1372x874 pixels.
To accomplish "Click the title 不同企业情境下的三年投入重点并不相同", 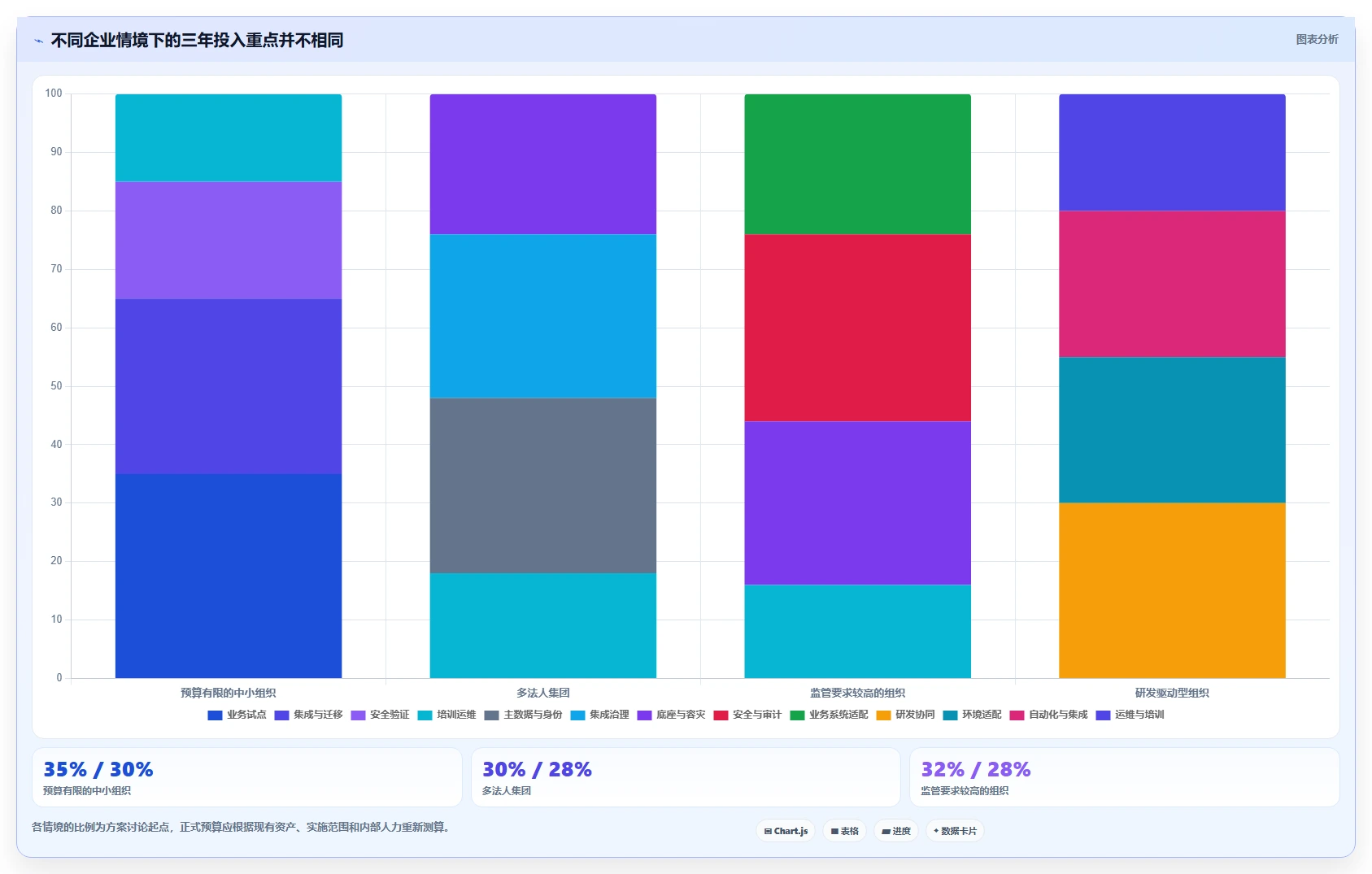I will [197, 40].
